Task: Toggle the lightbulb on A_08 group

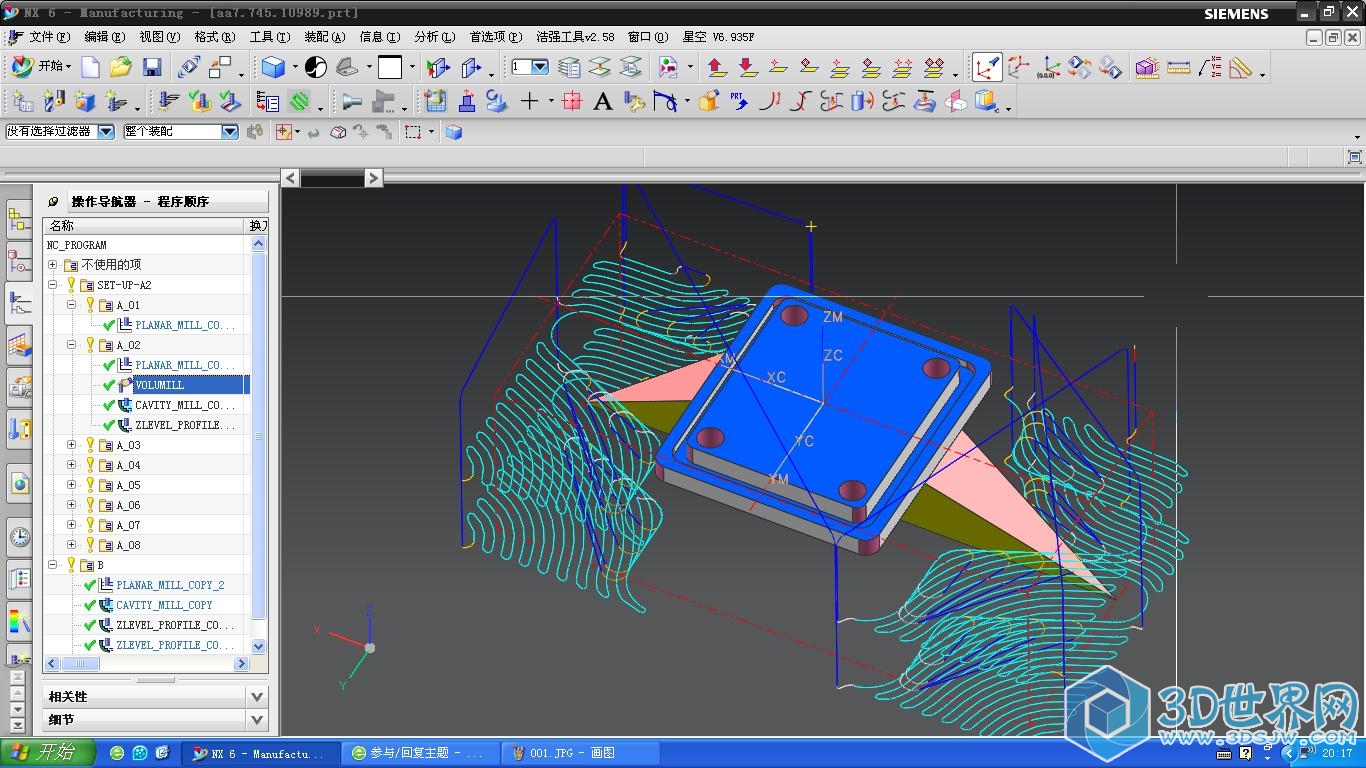Action: pos(90,545)
